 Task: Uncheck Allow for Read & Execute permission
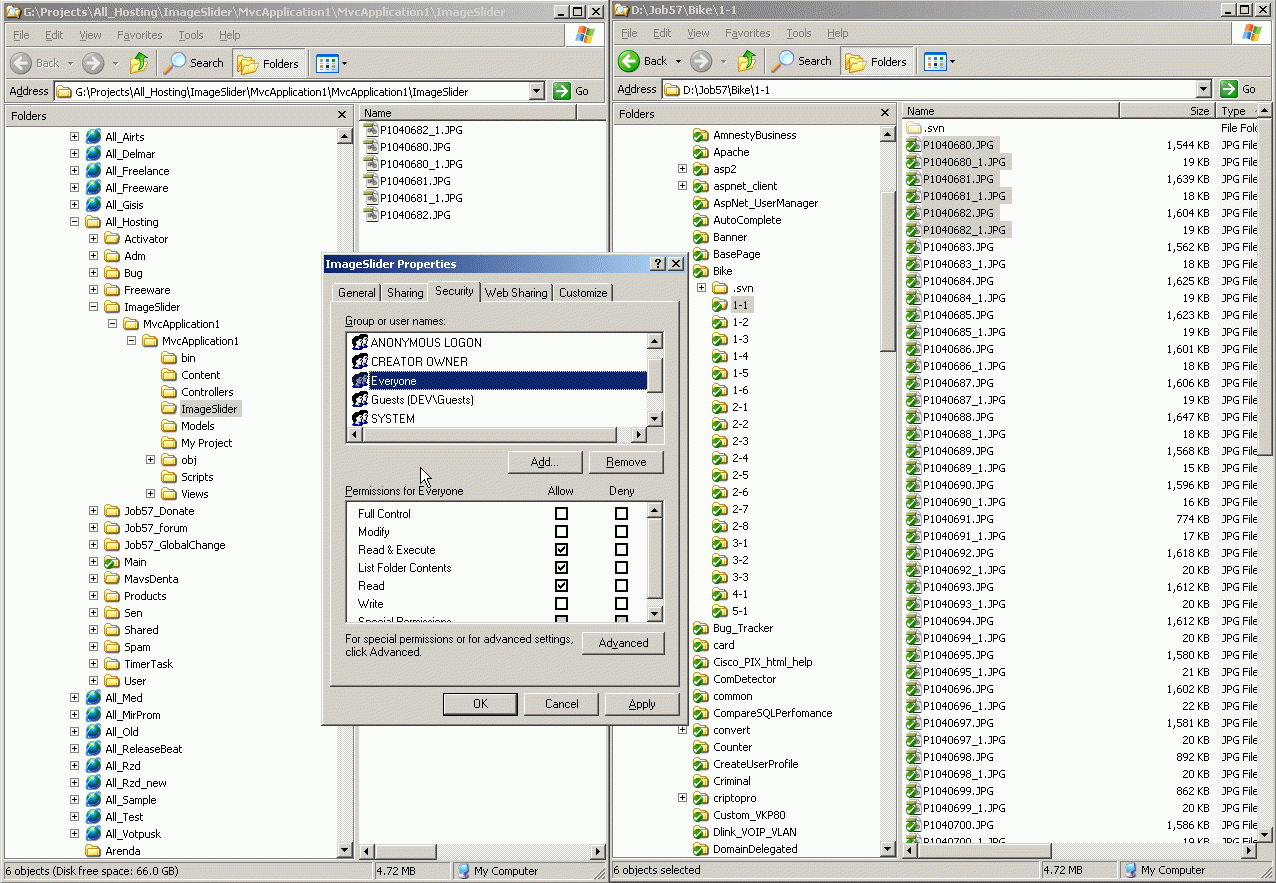[x=561, y=550]
